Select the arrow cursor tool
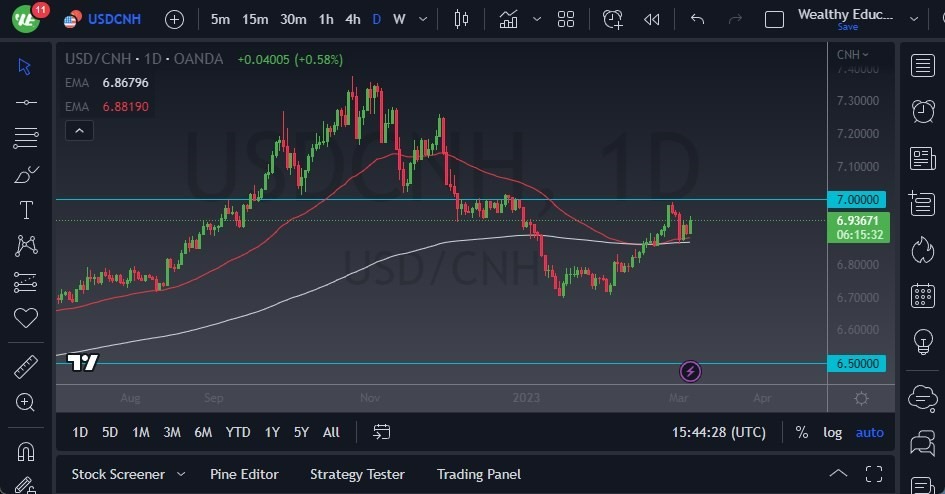The height and width of the screenshot is (494, 945). click(x=25, y=66)
